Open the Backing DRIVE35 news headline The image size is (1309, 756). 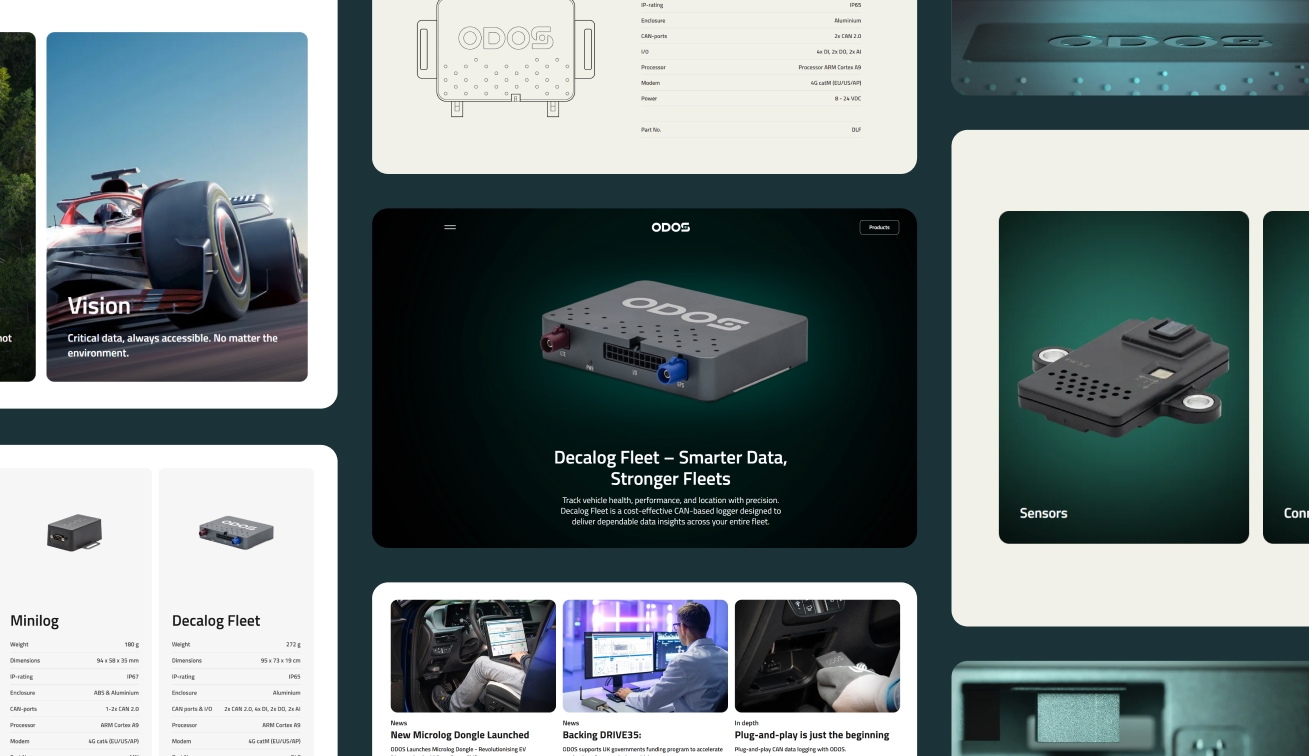coord(601,735)
